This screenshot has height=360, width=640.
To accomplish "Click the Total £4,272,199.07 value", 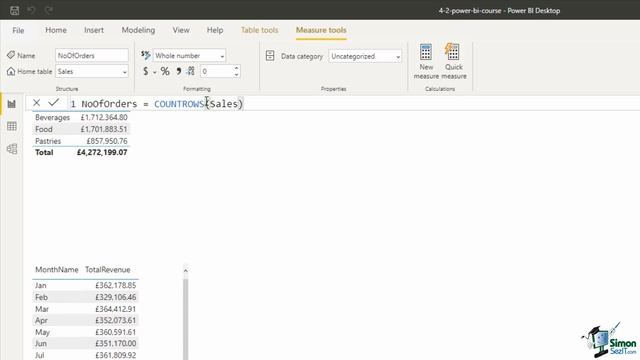I will [102, 152].
